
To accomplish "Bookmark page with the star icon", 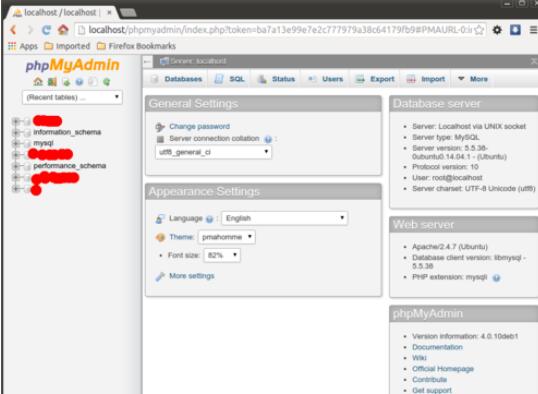I will click(479, 30).
